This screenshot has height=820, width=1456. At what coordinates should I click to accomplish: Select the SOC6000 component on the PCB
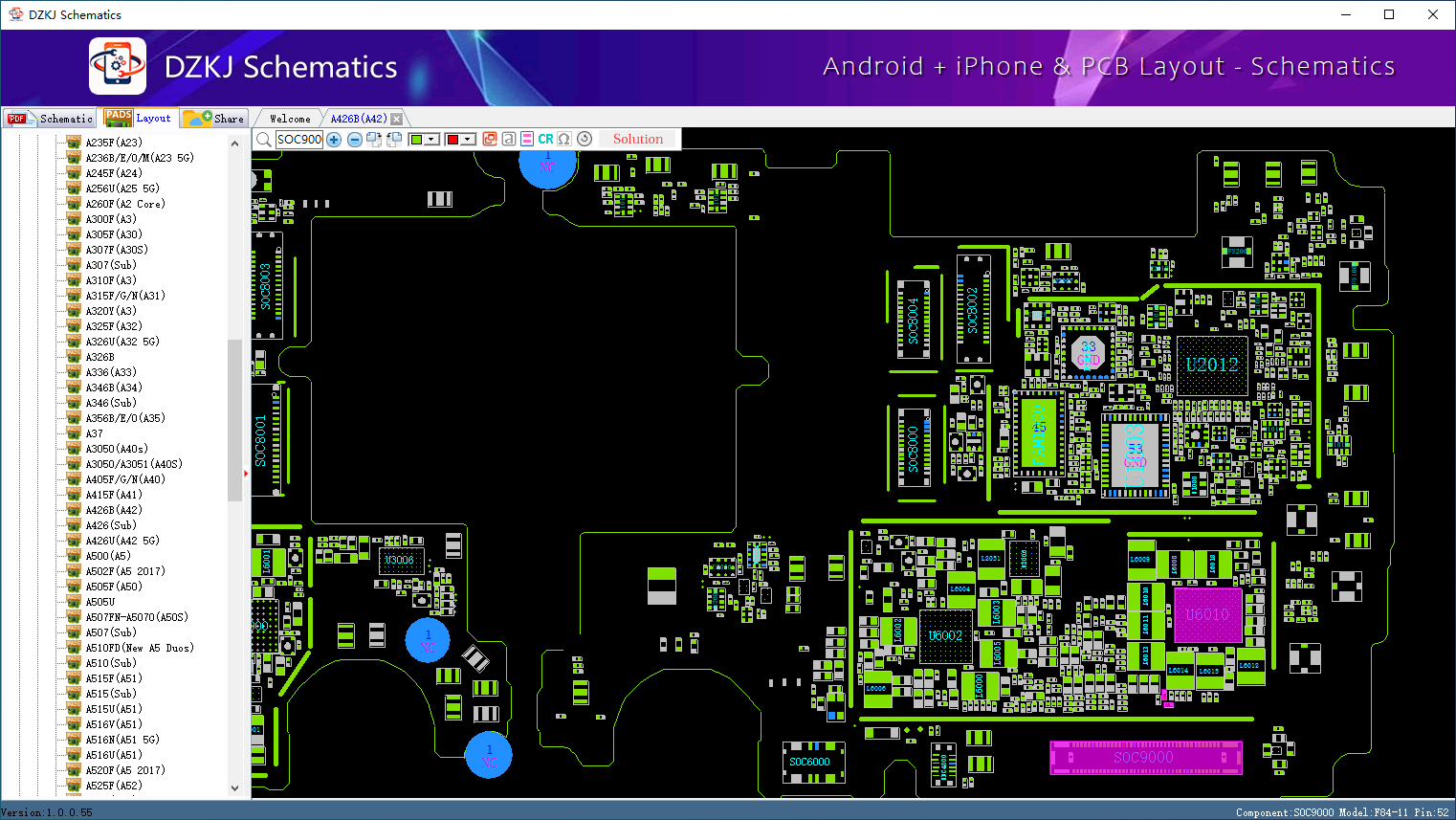(812, 763)
